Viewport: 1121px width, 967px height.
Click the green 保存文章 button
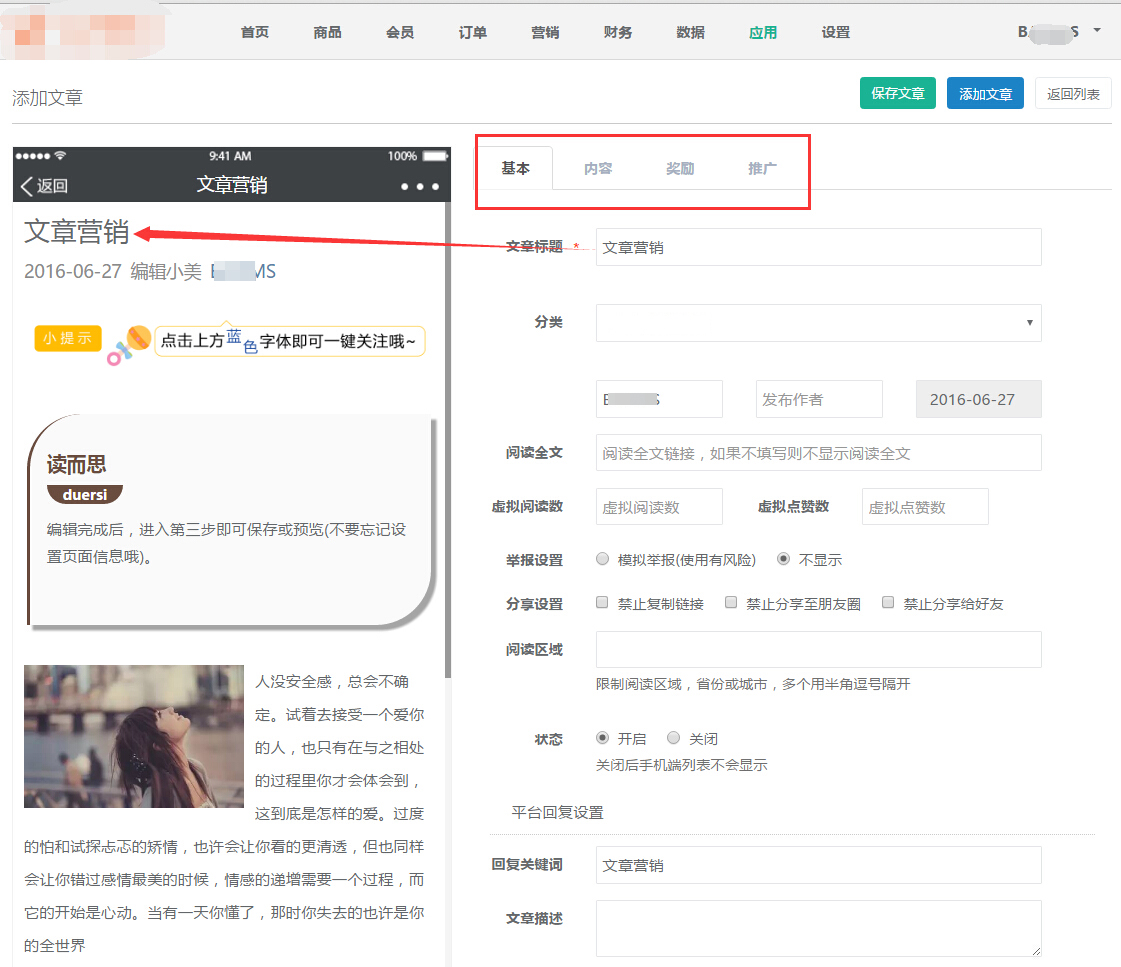coord(897,93)
